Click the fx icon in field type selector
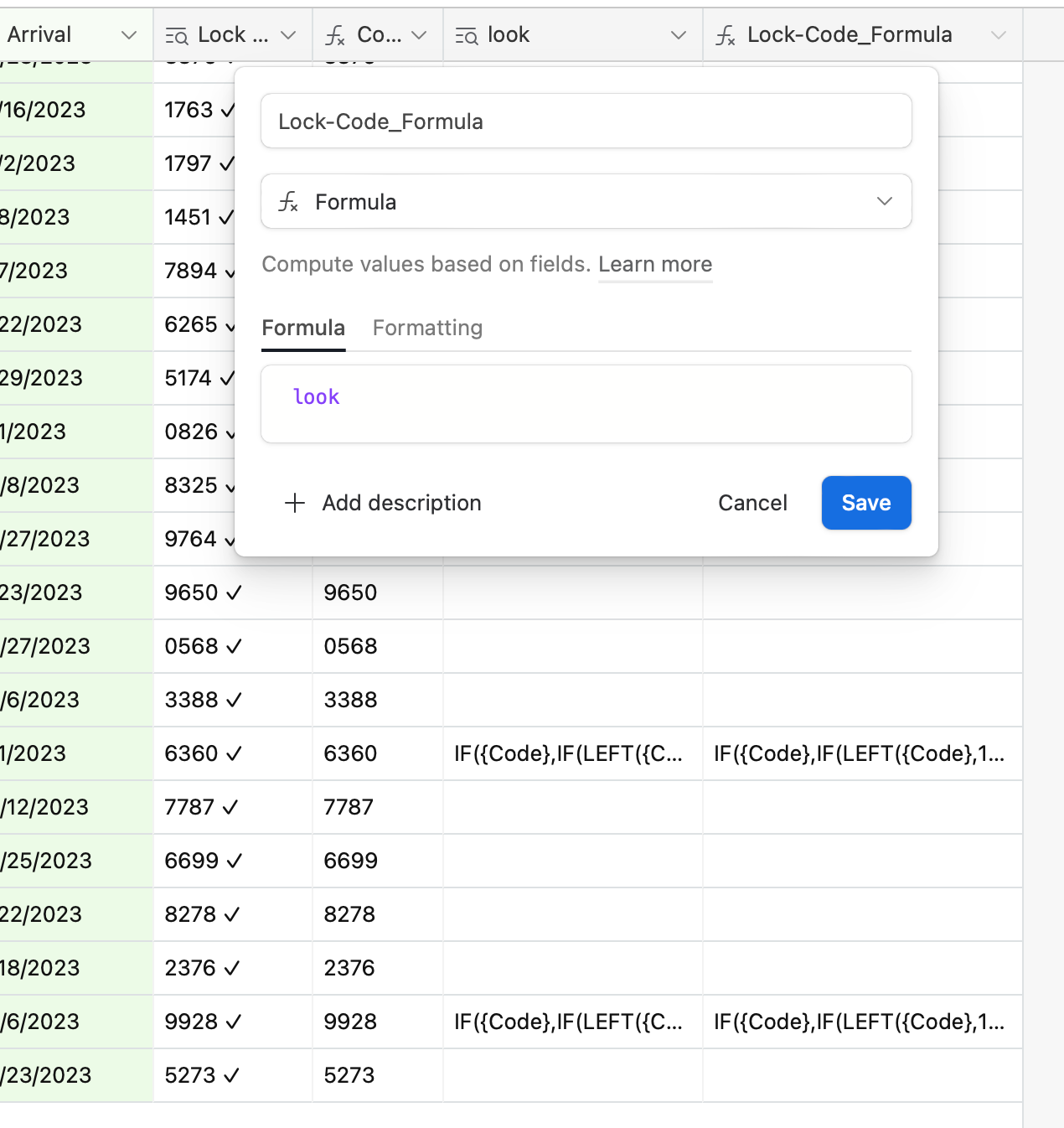 coord(288,202)
